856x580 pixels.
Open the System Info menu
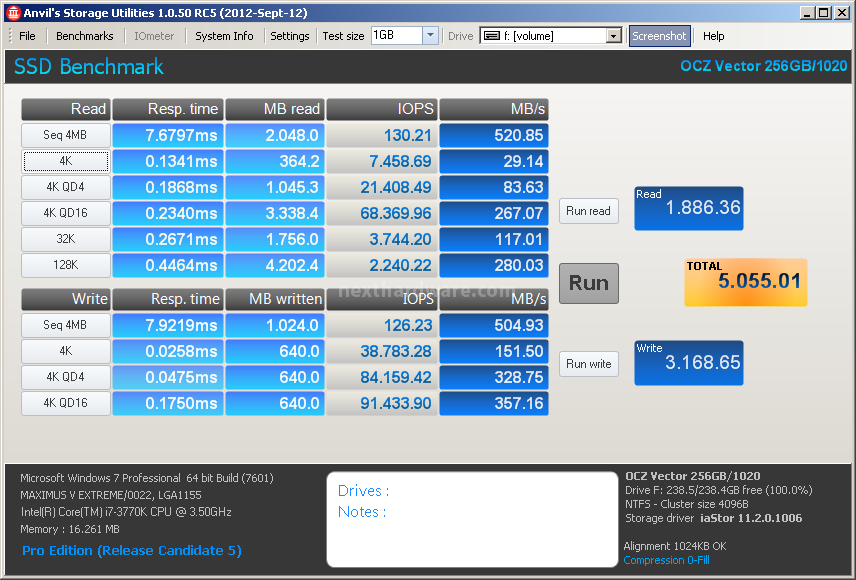pyautogui.click(x=224, y=36)
